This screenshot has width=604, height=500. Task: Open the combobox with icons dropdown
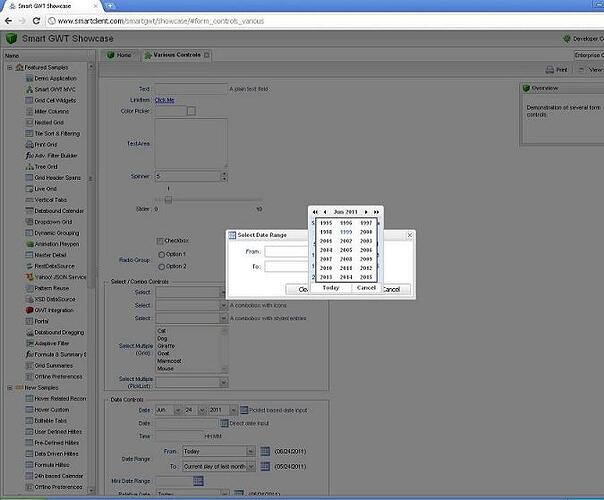pos(223,305)
